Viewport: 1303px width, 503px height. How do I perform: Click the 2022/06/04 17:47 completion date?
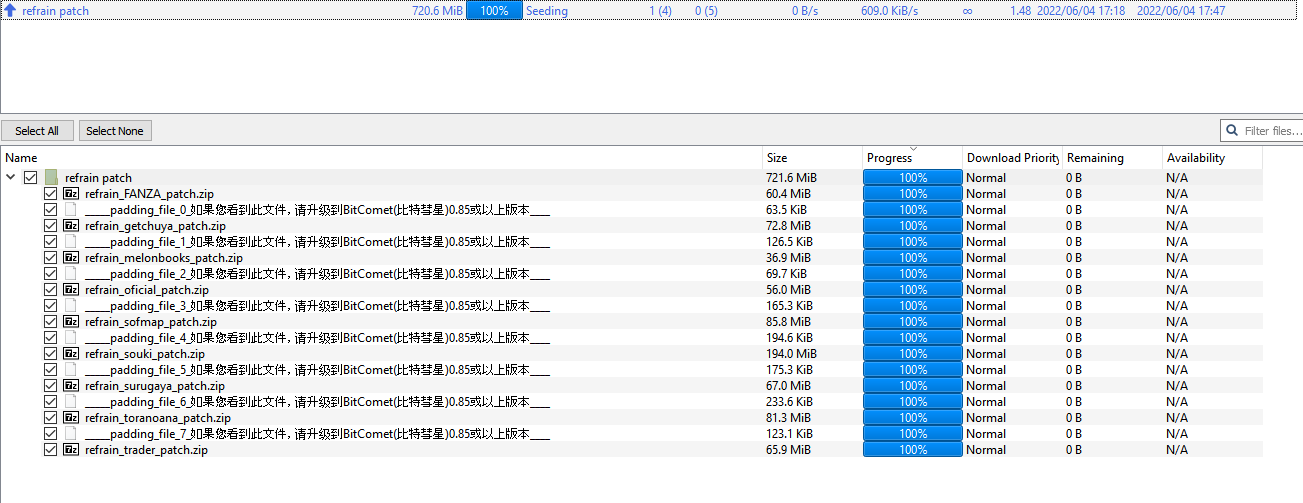pos(1181,11)
